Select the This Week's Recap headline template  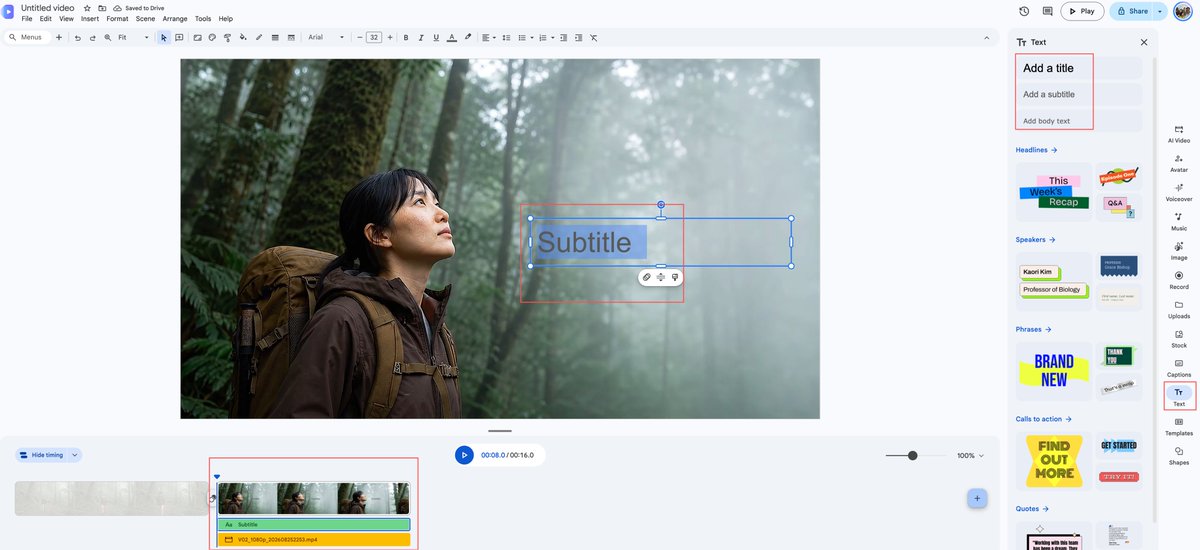click(1054, 192)
